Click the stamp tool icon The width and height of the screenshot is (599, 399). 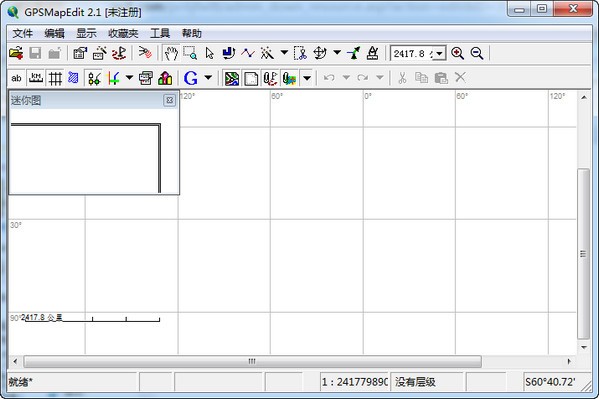click(372, 53)
